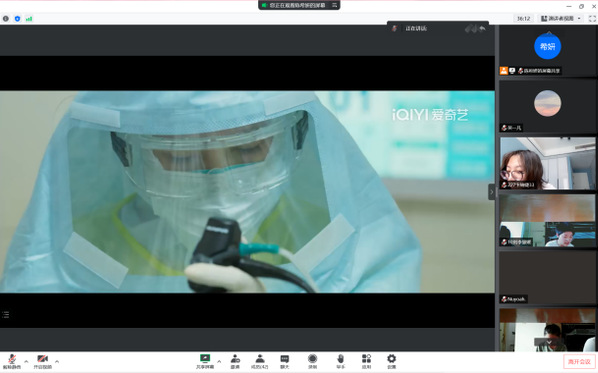Unmute the microphone in the meeting toolbar

[x=12, y=362]
